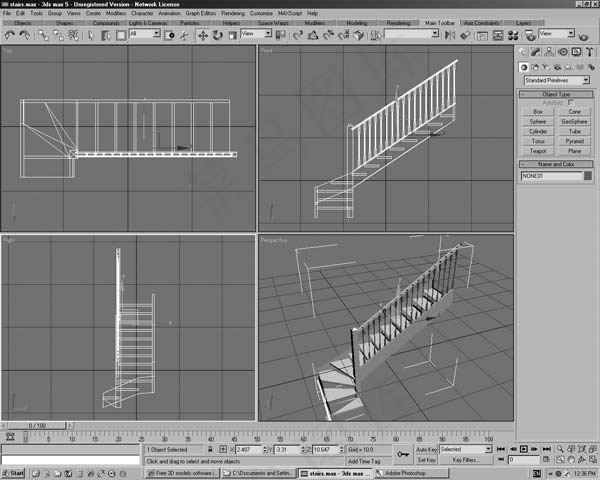Image resolution: width=600 pixels, height=480 pixels.
Task: Open the Modify command panel tab
Action: pos(537,51)
